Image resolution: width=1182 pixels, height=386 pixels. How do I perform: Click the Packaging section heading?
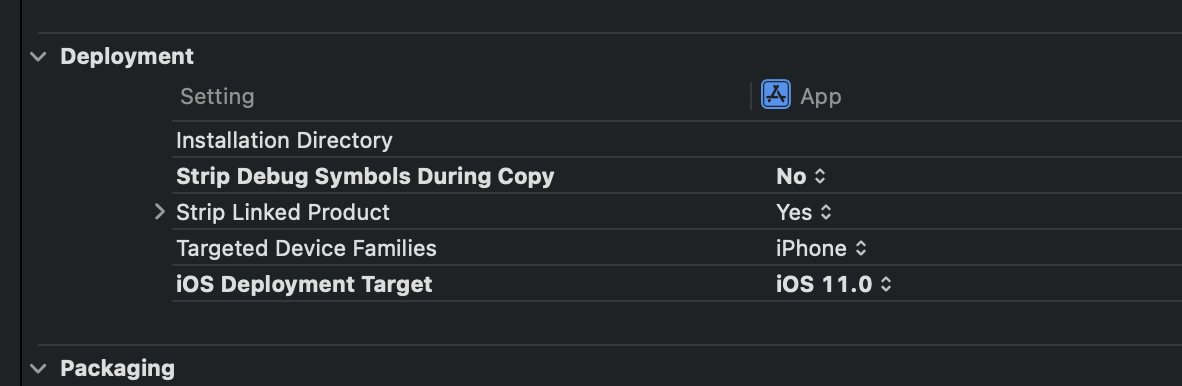(x=118, y=369)
